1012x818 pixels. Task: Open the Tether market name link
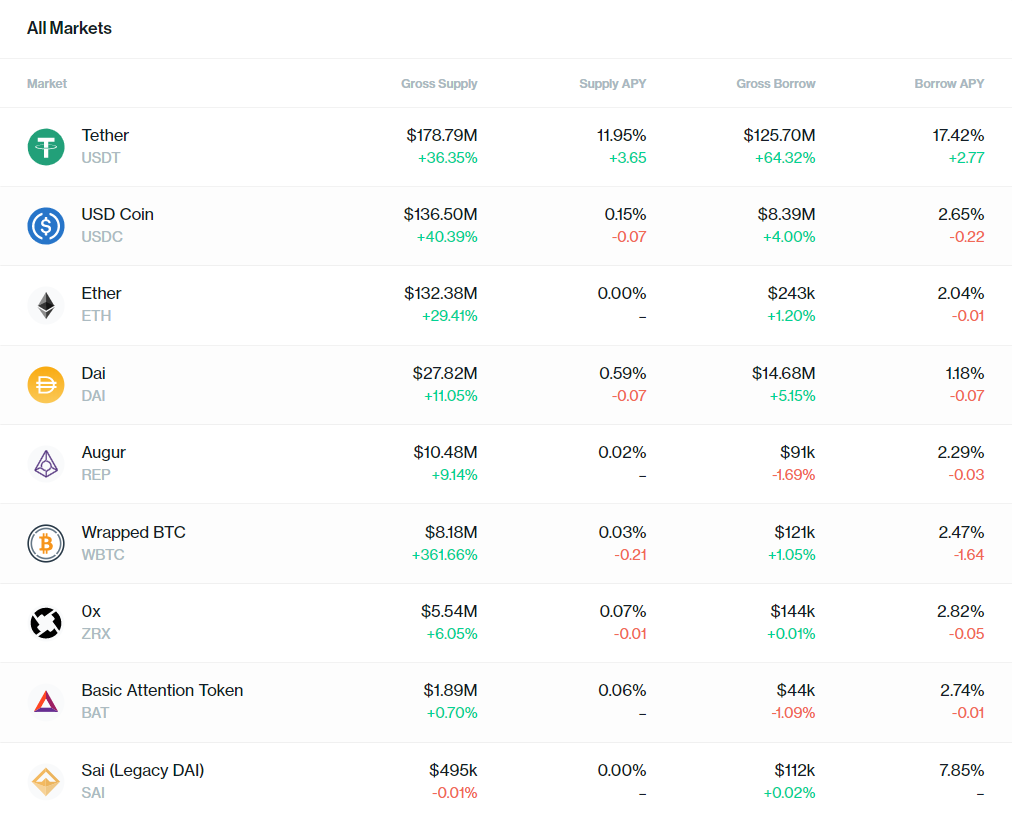point(105,136)
